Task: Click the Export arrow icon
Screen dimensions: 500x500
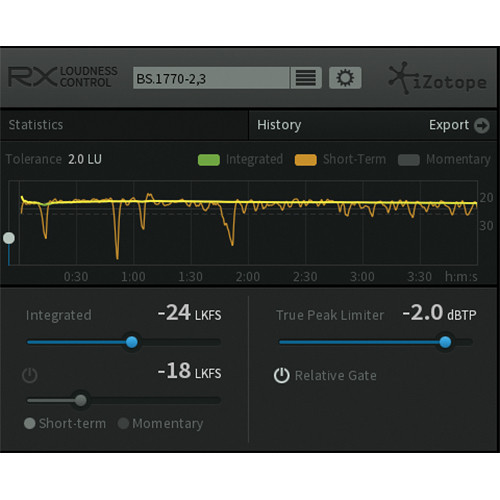Action: pyautogui.click(x=482, y=125)
